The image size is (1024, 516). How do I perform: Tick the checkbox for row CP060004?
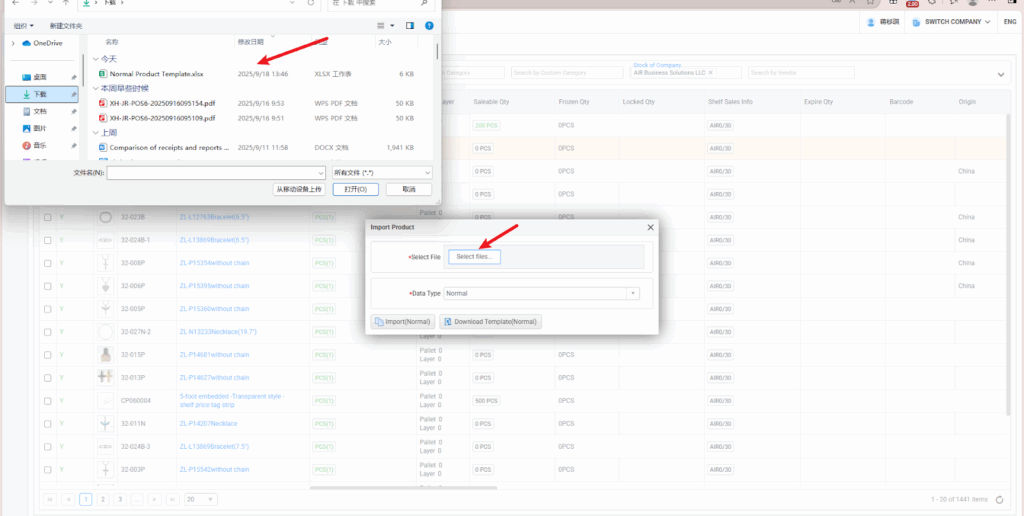[x=46, y=400]
